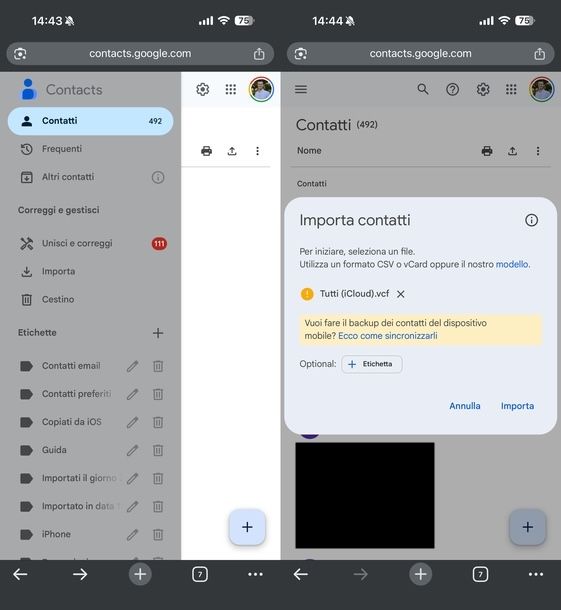
Task: Open browser overflow menu in right browser
Action: (536, 574)
